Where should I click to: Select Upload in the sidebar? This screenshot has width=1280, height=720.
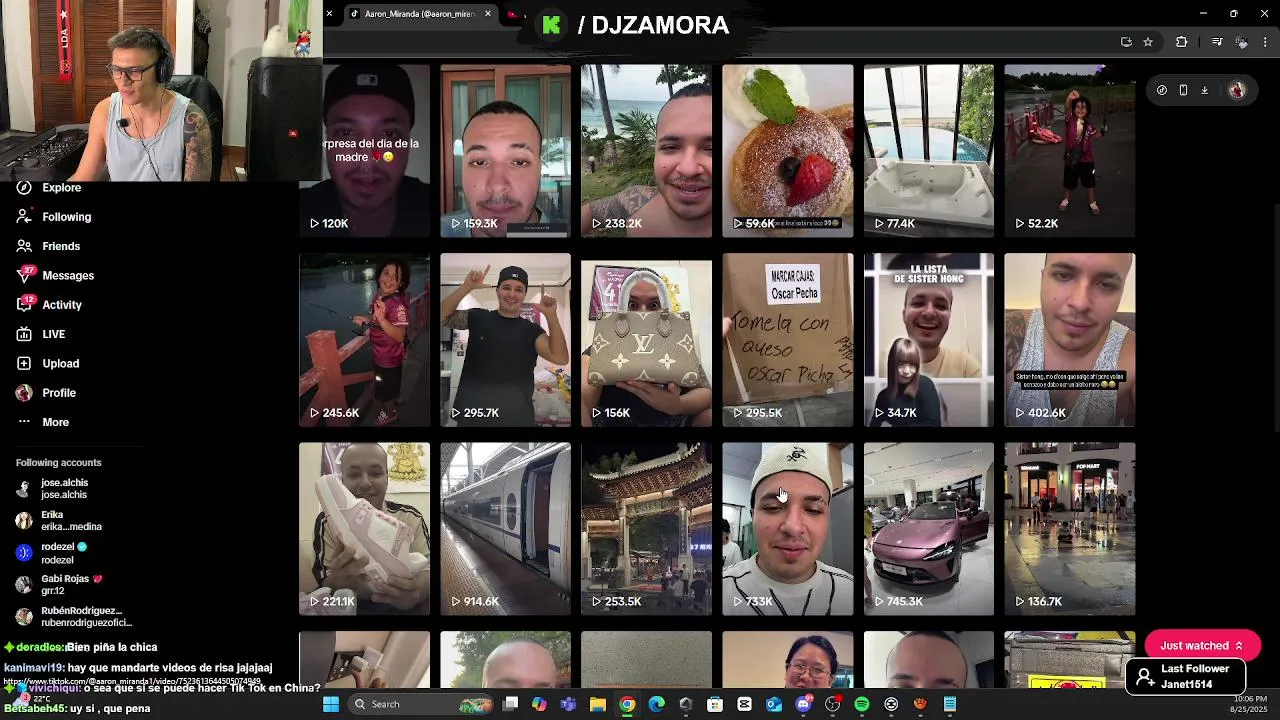point(47,363)
